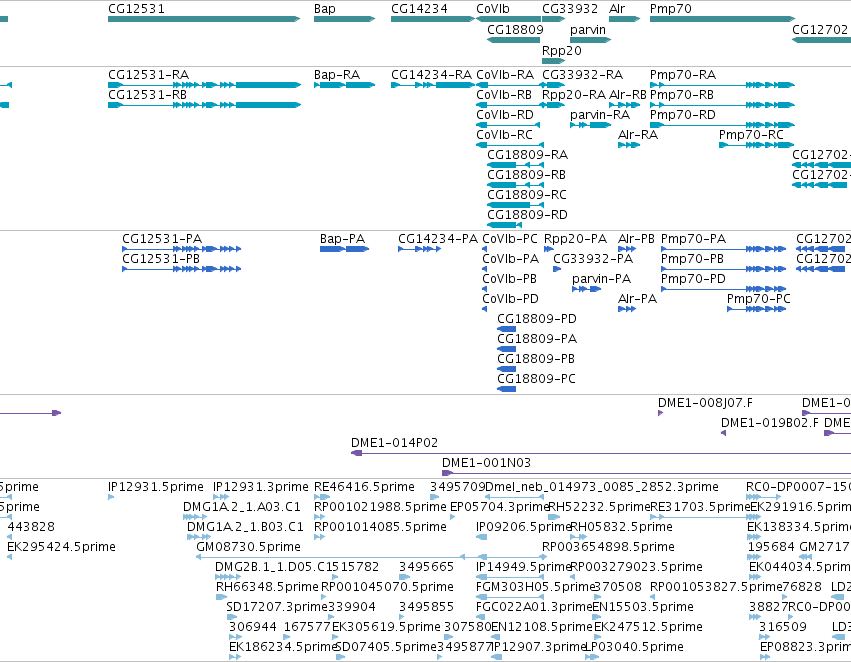The height and width of the screenshot is (662, 851).
Task: Click transcript CG18809-RD
Action: [x=505, y=225]
